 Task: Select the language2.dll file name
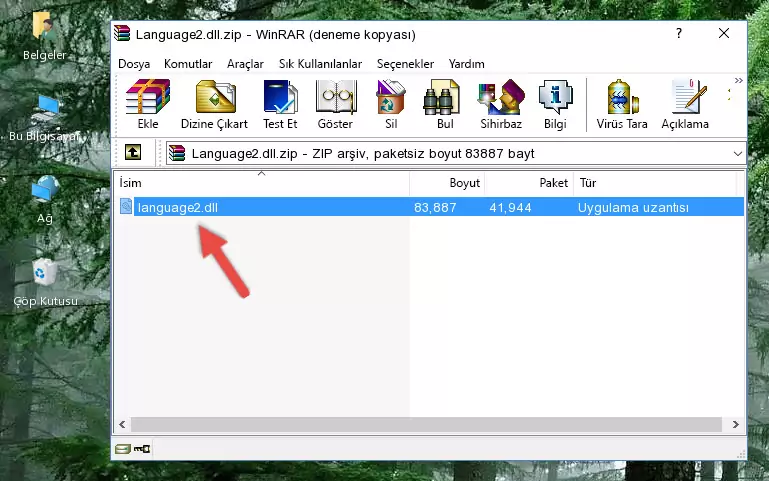[x=178, y=207]
